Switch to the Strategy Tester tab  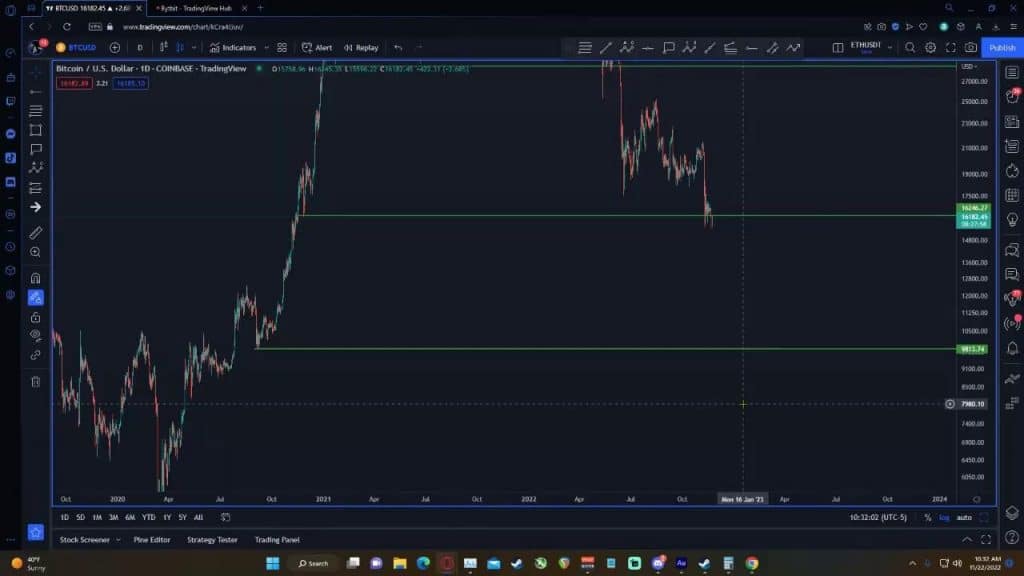[212, 540]
